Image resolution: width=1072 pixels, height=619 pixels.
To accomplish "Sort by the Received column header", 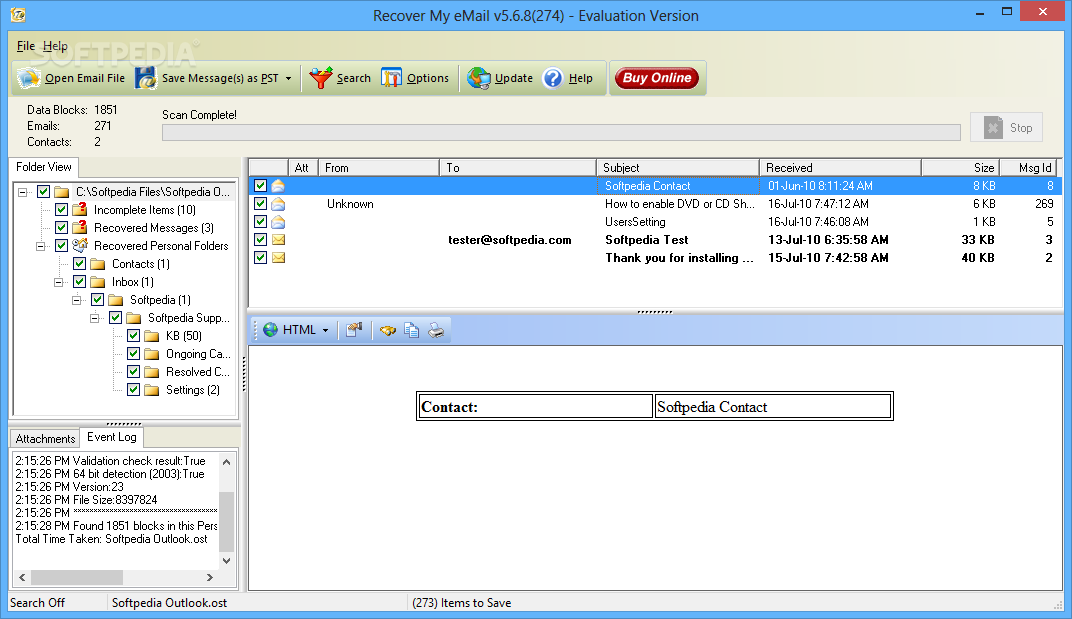I will [840, 168].
